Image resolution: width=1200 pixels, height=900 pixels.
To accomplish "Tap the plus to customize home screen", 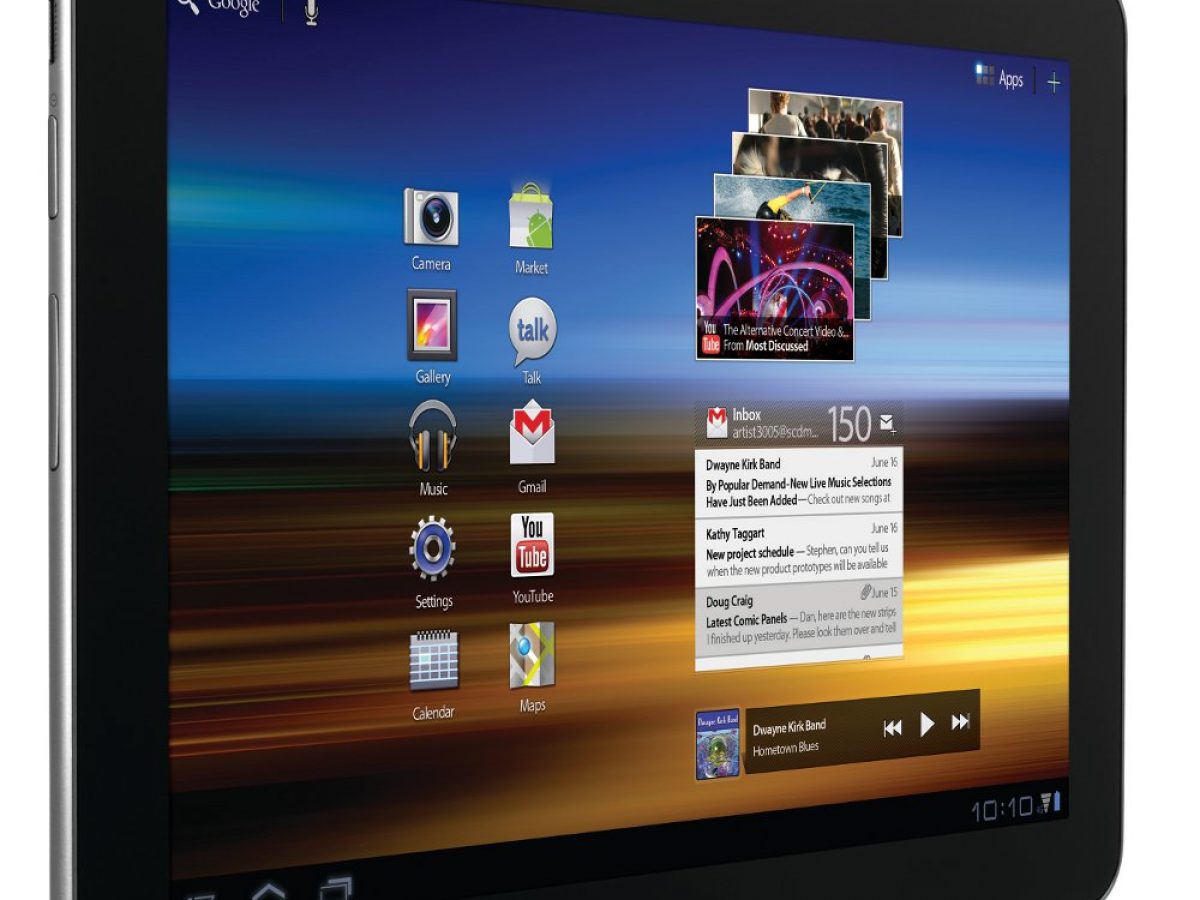I will [1053, 83].
